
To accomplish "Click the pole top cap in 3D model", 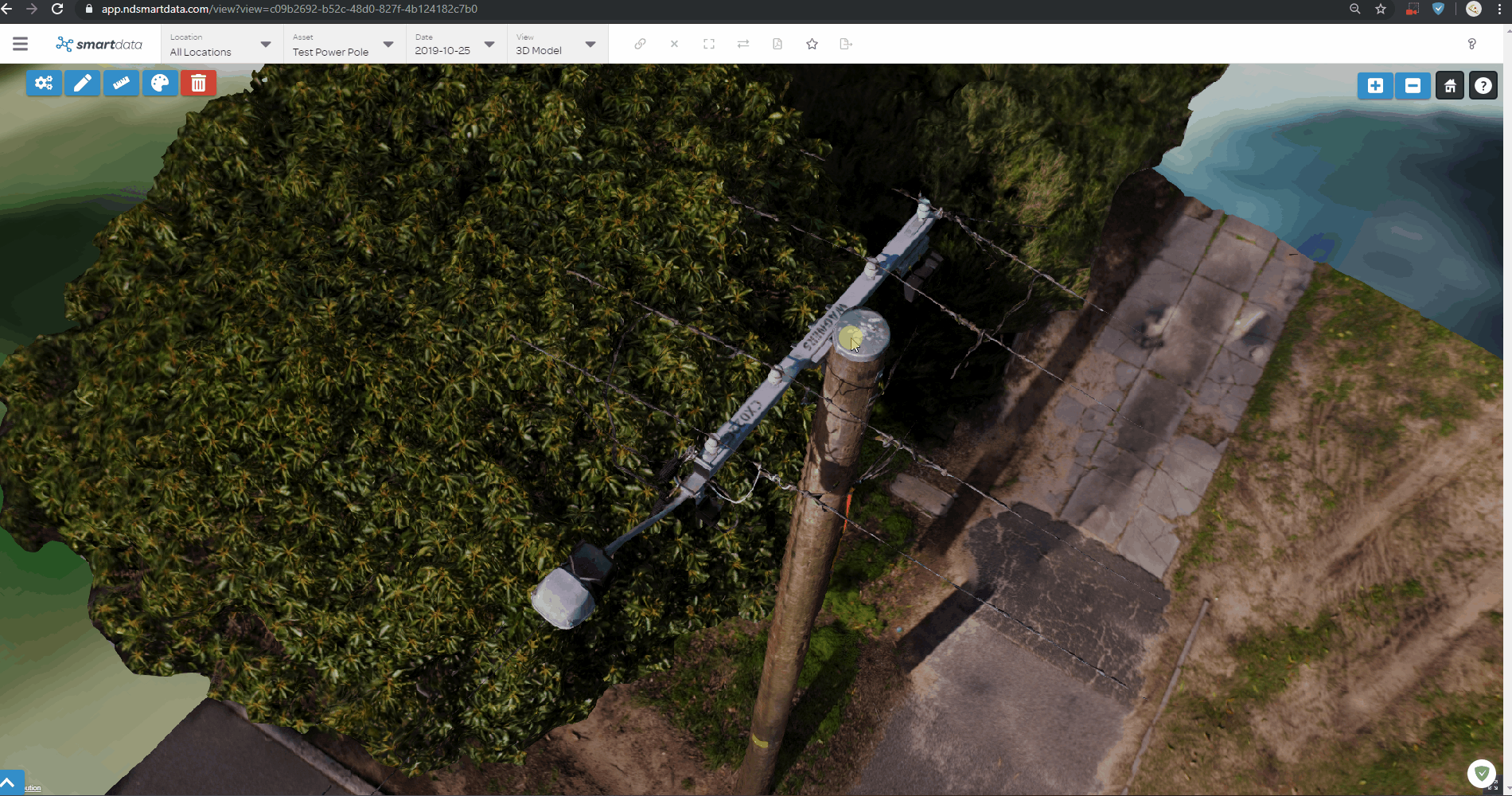I will point(861,334).
